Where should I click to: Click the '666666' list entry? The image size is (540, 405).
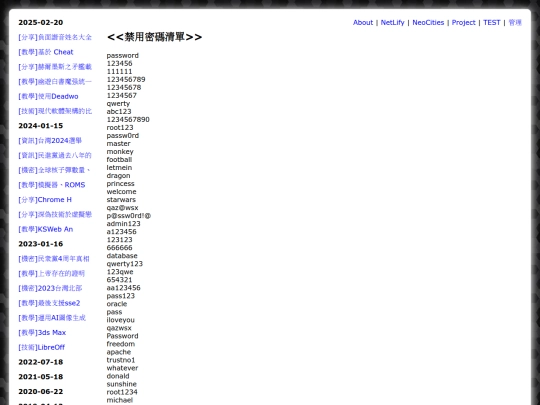120,248
